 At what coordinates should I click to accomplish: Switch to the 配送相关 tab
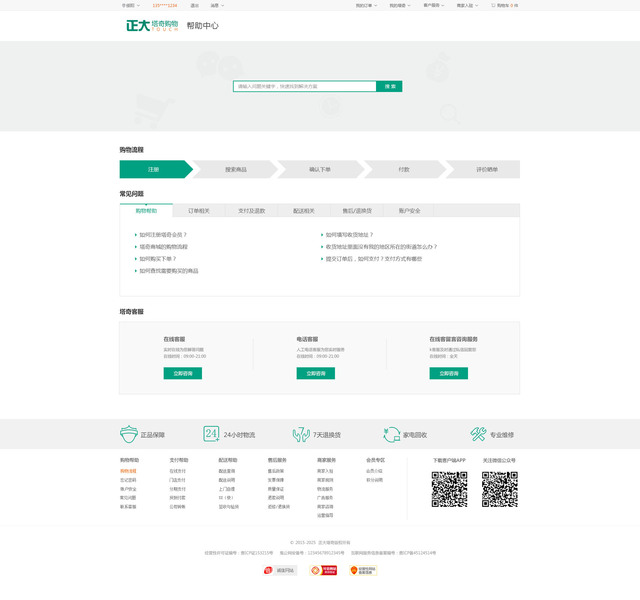pos(304,211)
